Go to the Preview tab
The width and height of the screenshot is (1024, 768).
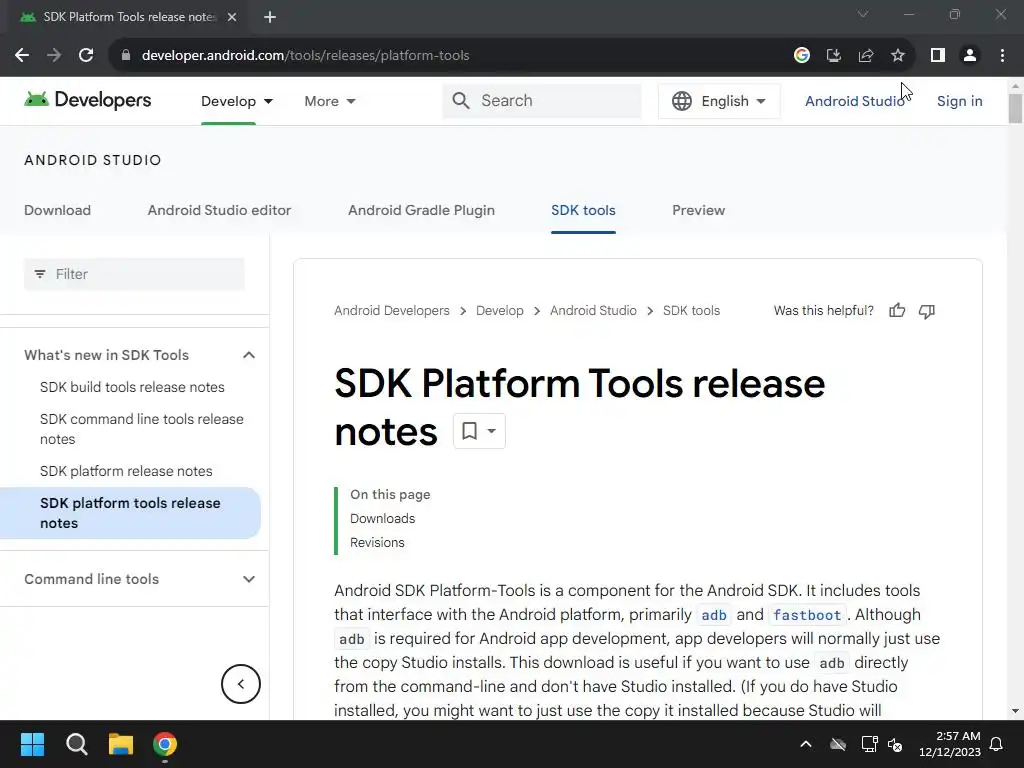pyautogui.click(x=698, y=210)
